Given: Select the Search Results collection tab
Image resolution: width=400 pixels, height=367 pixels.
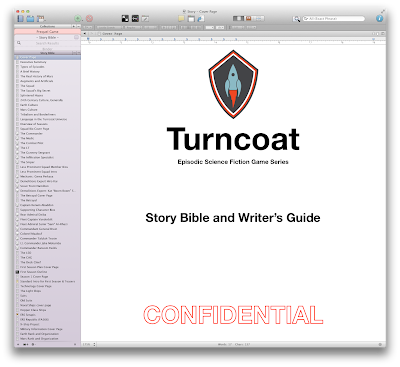Looking at the screenshot, I should pyautogui.click(x=47, y=43).
